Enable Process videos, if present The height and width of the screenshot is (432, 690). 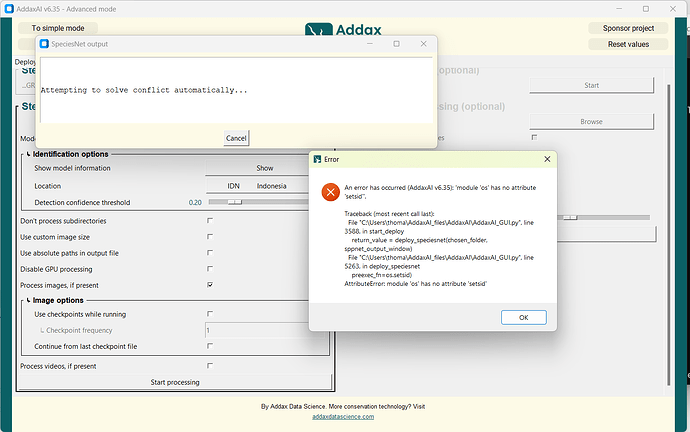(210, 366)
